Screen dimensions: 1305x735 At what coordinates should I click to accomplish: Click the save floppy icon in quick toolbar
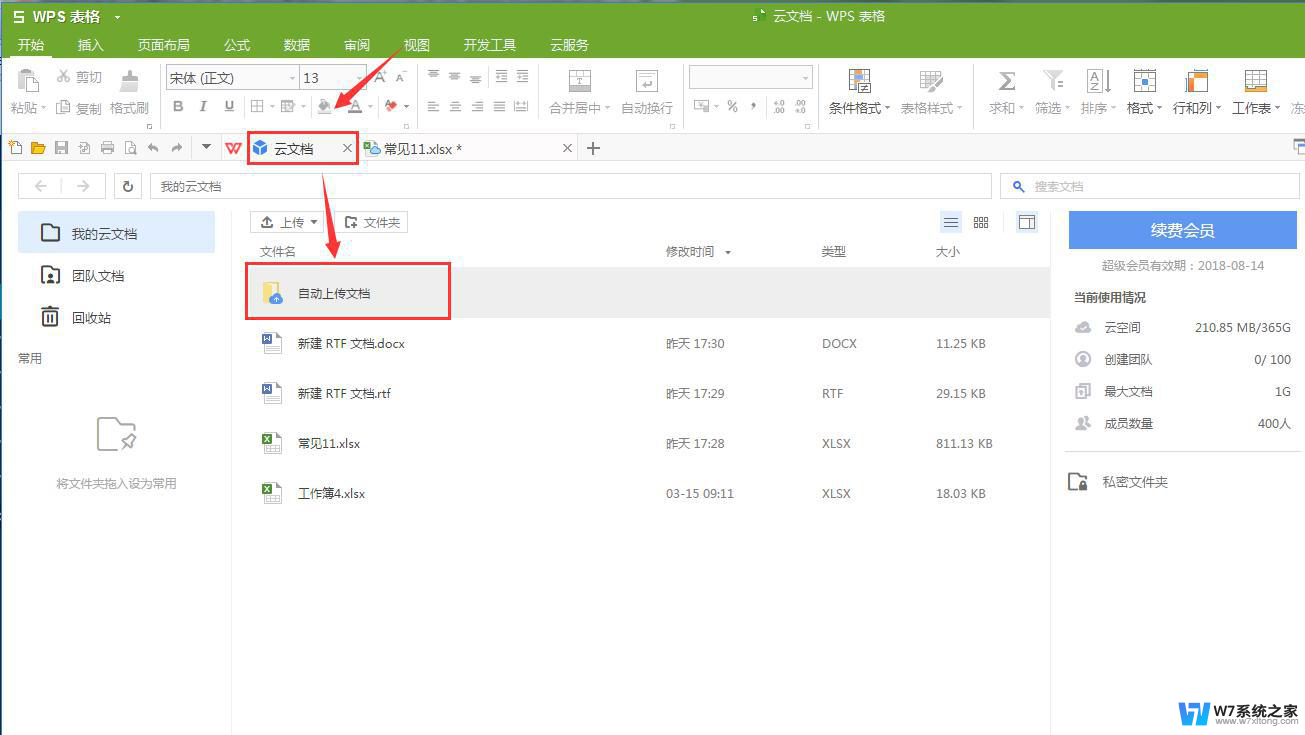click(x=61, y=148)
